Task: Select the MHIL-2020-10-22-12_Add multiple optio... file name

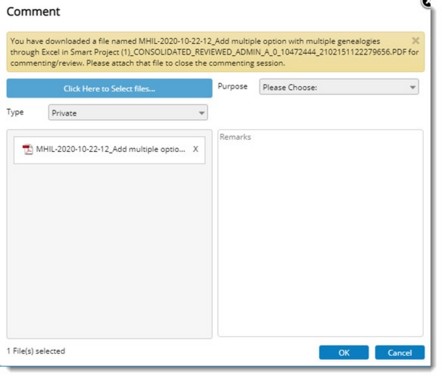Action: click(x=110, y=149)
